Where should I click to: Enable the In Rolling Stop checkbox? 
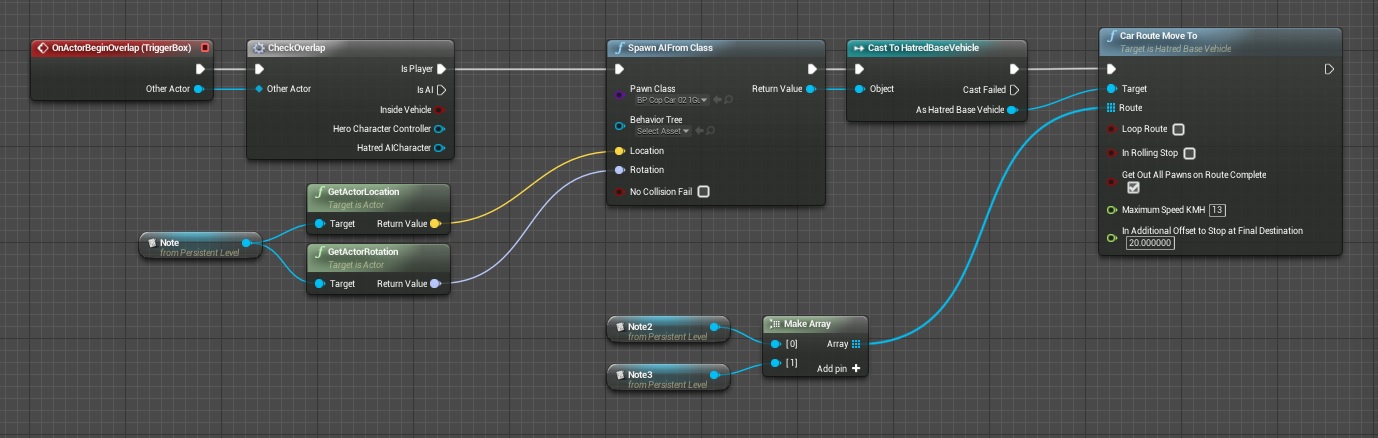(x=1189, y=154)
